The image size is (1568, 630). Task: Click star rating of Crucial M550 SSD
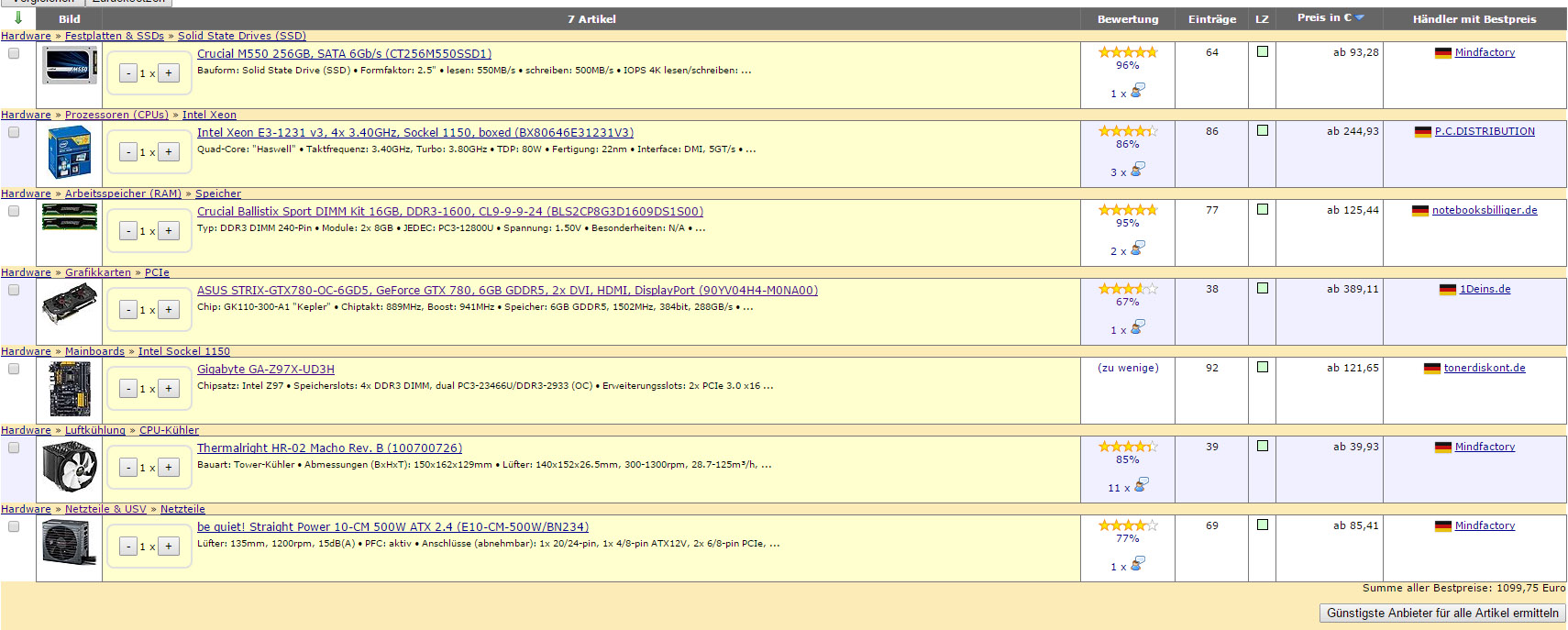tap(1128, 52)
